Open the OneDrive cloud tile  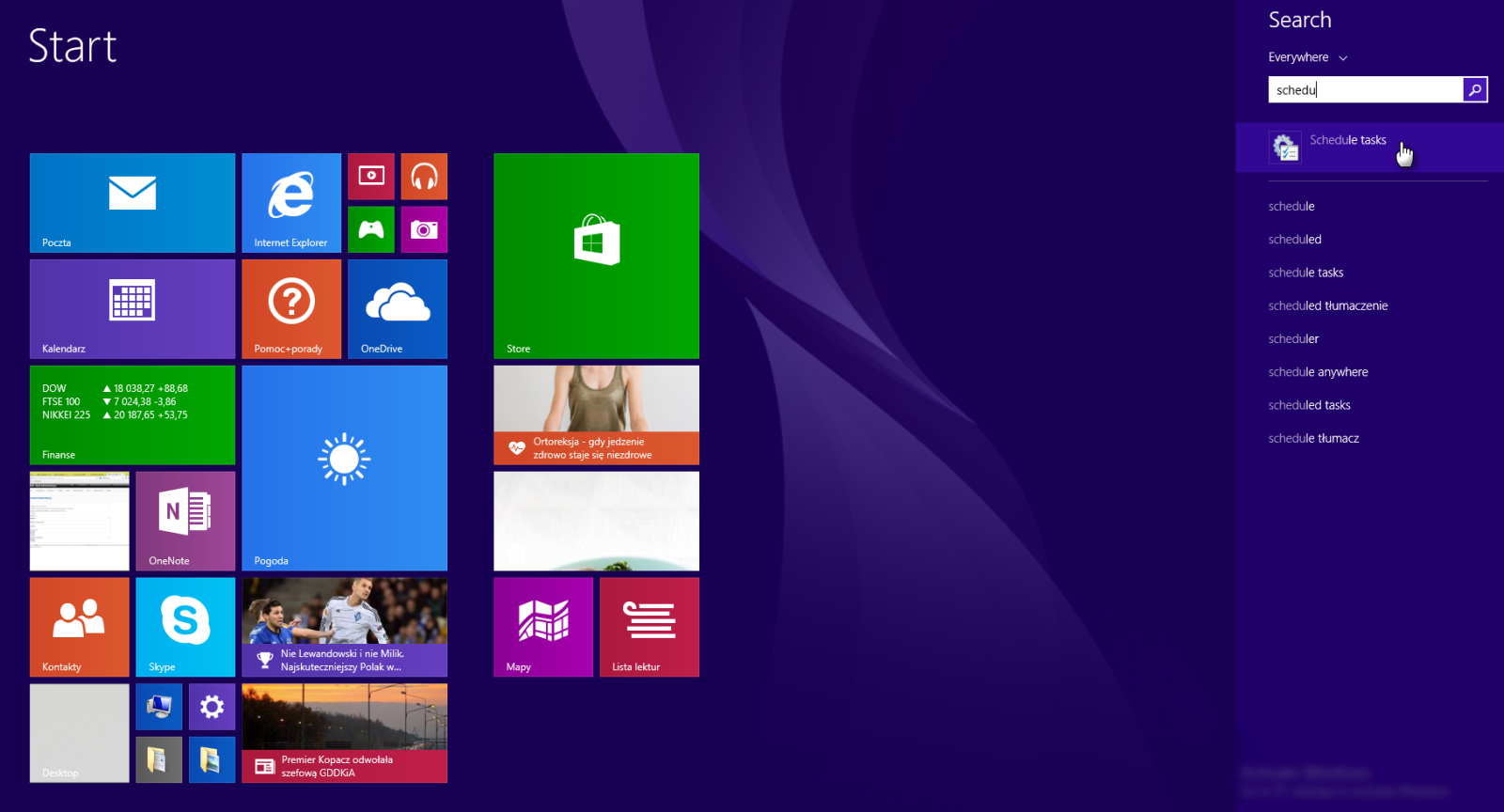tap(398, 309)
